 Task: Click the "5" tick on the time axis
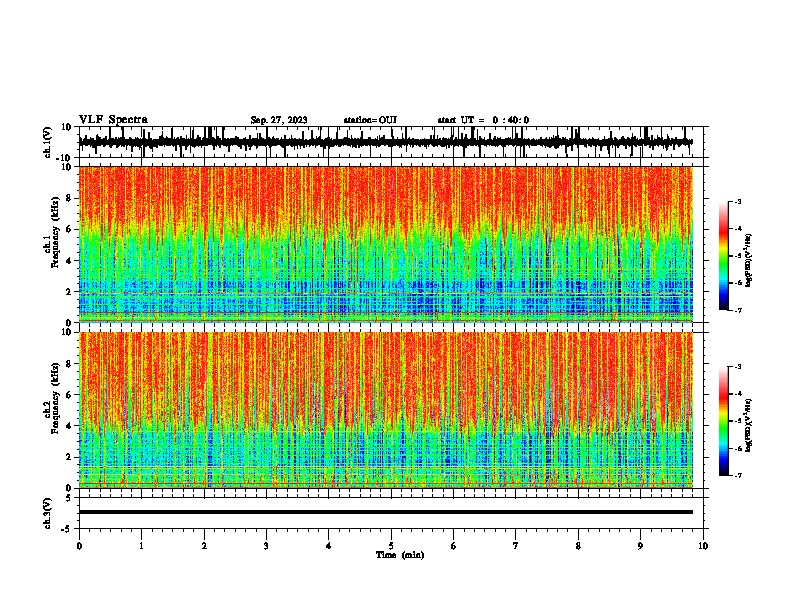391,546
